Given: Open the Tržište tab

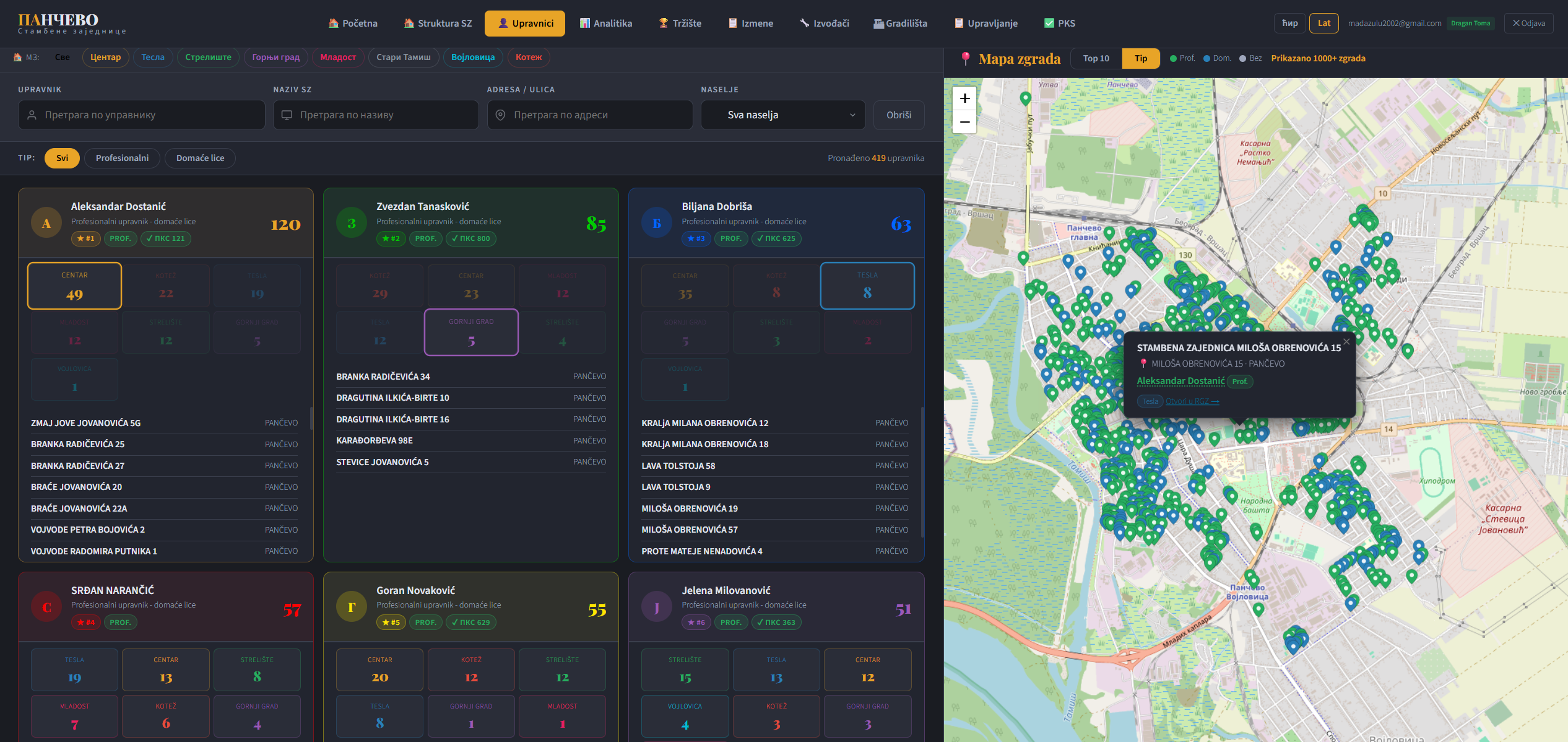Looking at the screenshot, I should point(680,24).
